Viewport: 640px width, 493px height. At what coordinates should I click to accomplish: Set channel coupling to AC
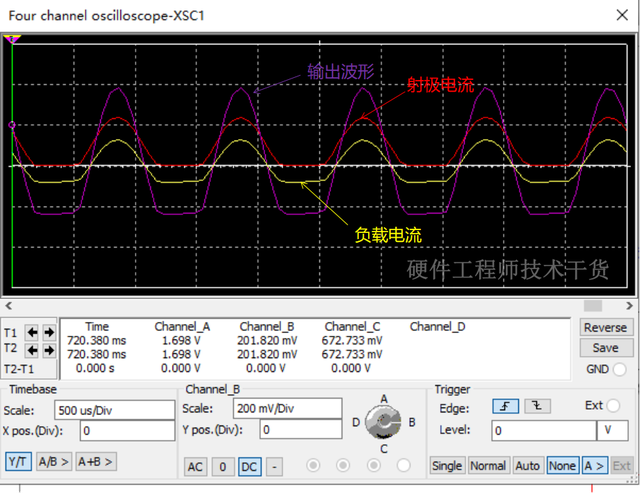click(x=195, y=466)
